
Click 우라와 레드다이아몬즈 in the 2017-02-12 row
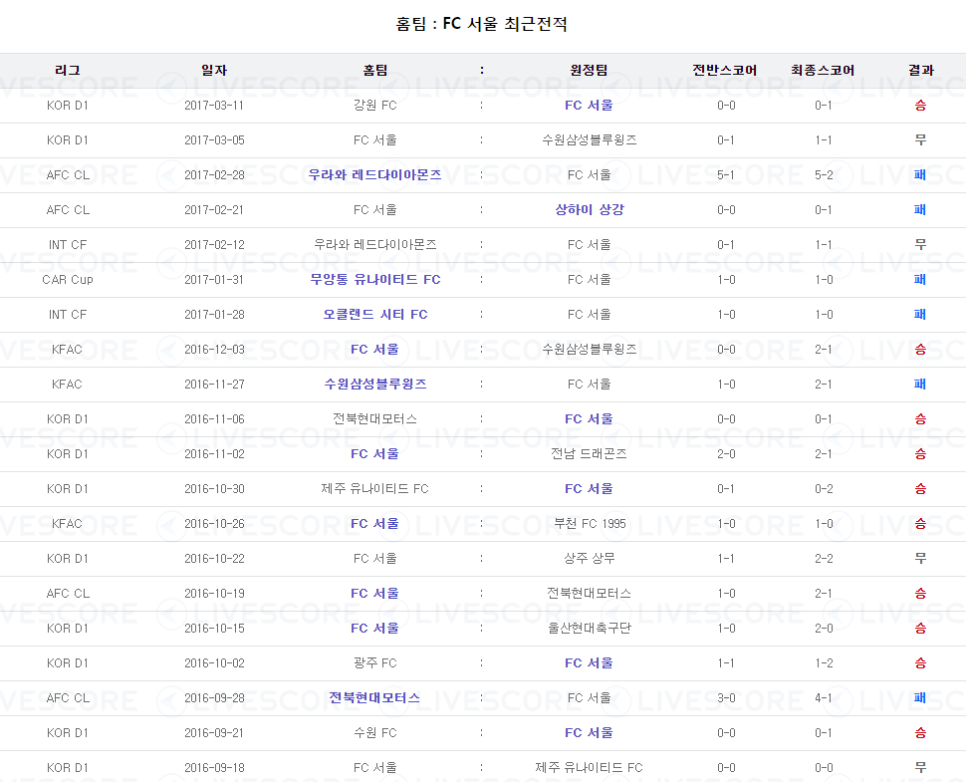[375, 245]
